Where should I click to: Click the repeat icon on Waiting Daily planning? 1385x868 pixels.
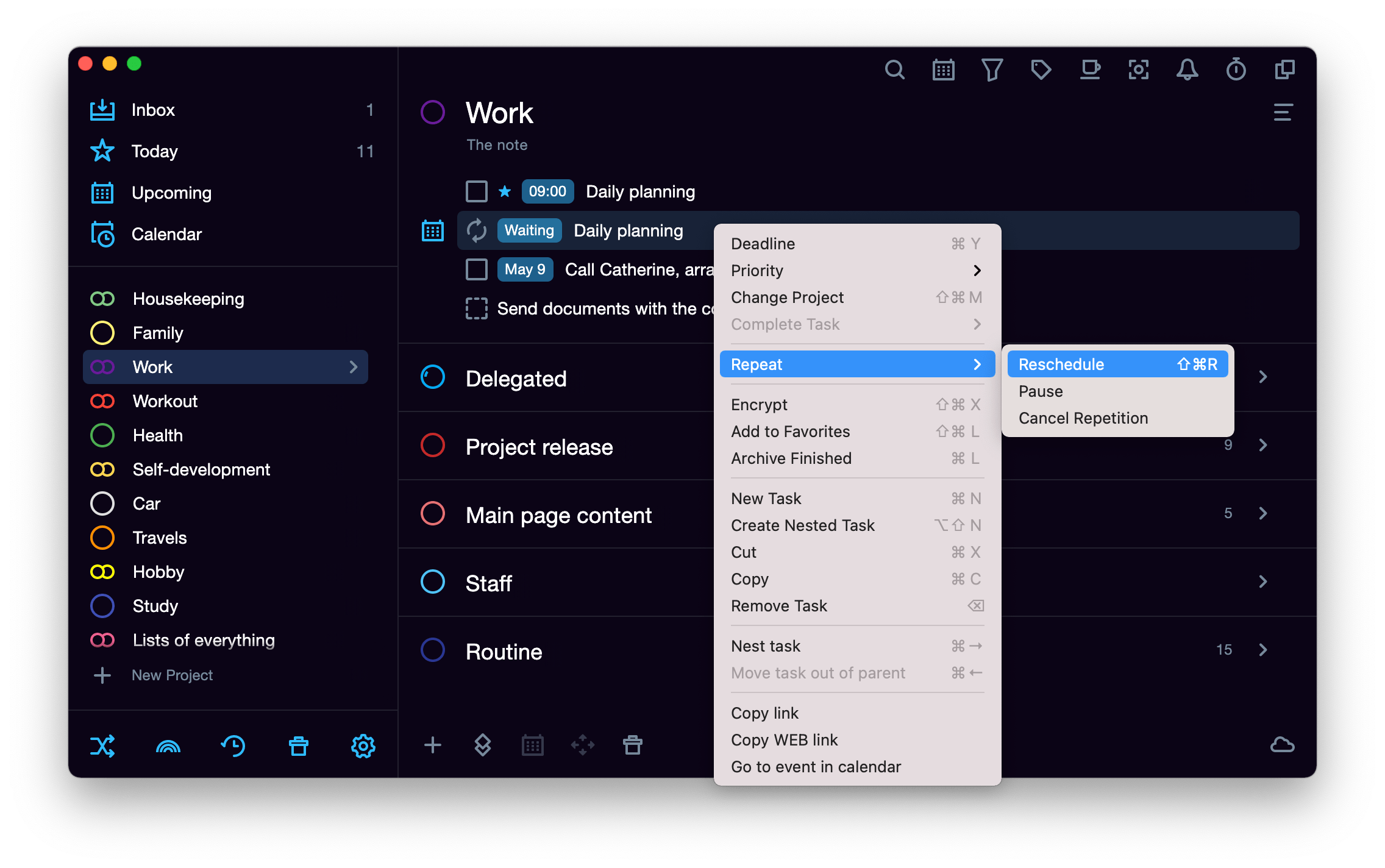(476, 230)
